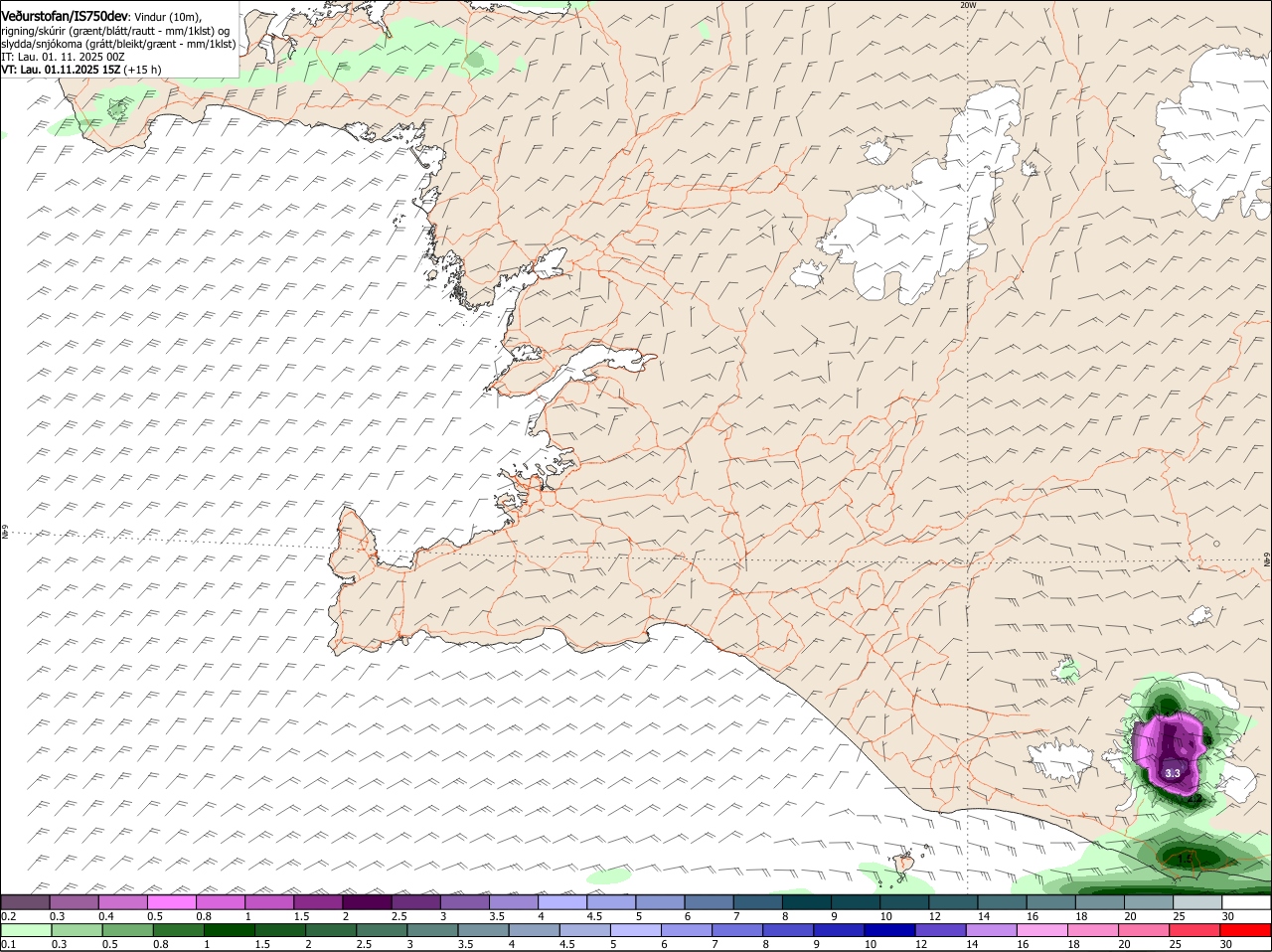Viewport: 1272px width, 952px height.
Task: Select the dark mauve 0.2 swatch in snow scale
Action: click(x=25, y=901)
